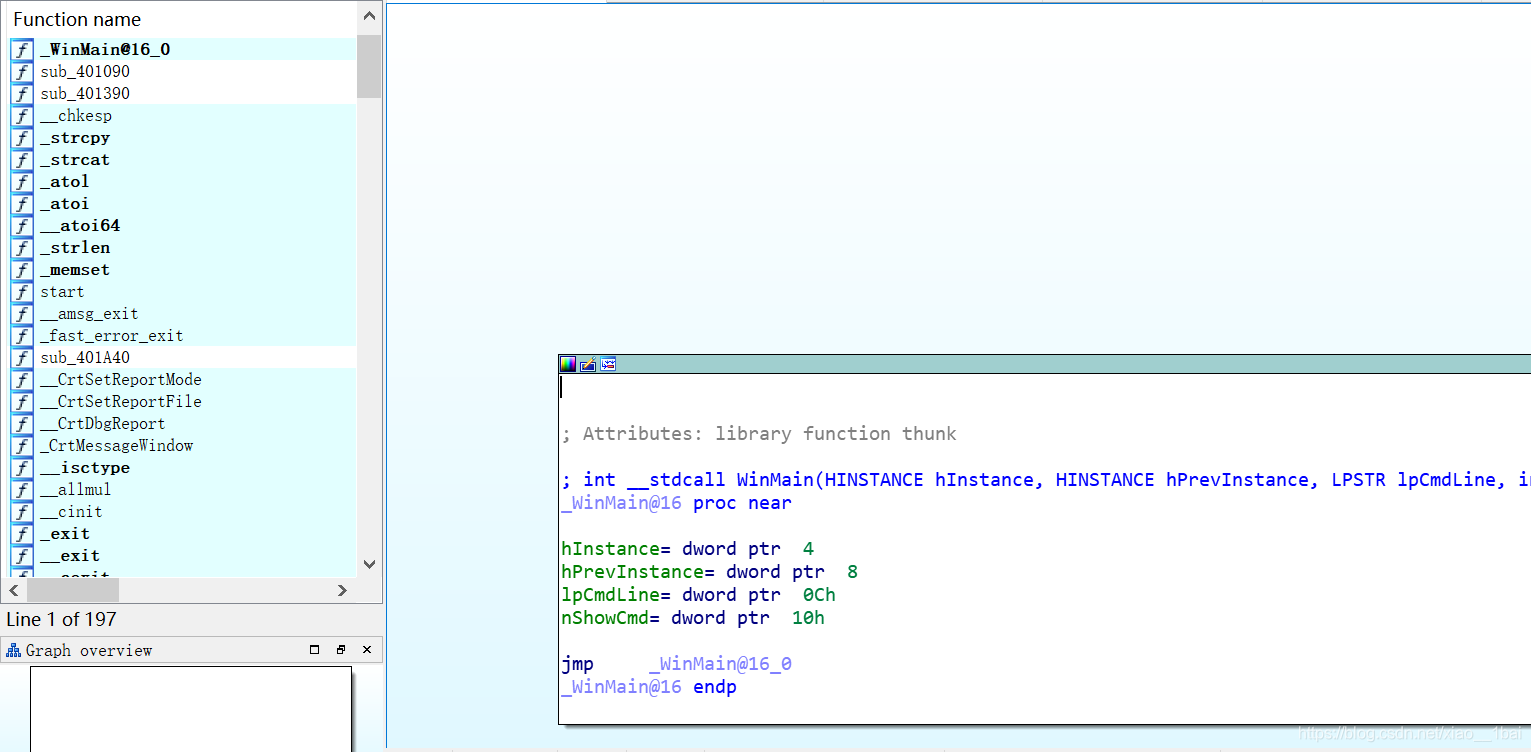Click the function icon beside __amsg_exit

[x=22, y=313]
